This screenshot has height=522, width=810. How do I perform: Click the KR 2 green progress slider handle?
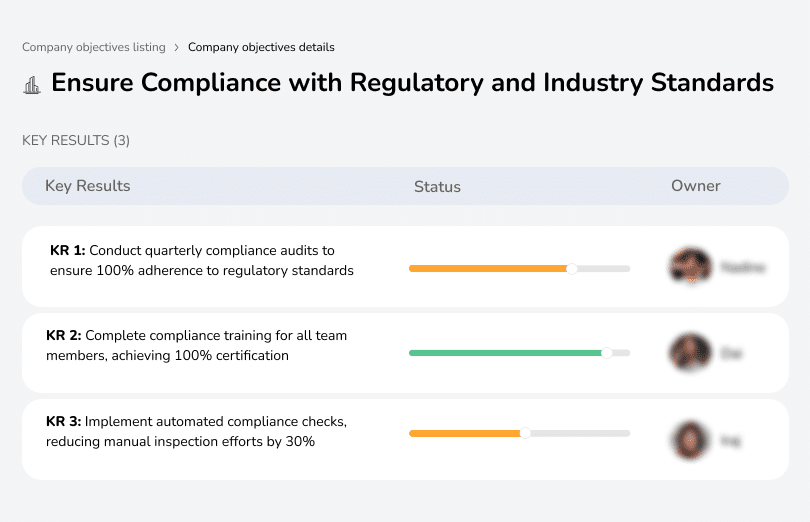pos(607,353)
